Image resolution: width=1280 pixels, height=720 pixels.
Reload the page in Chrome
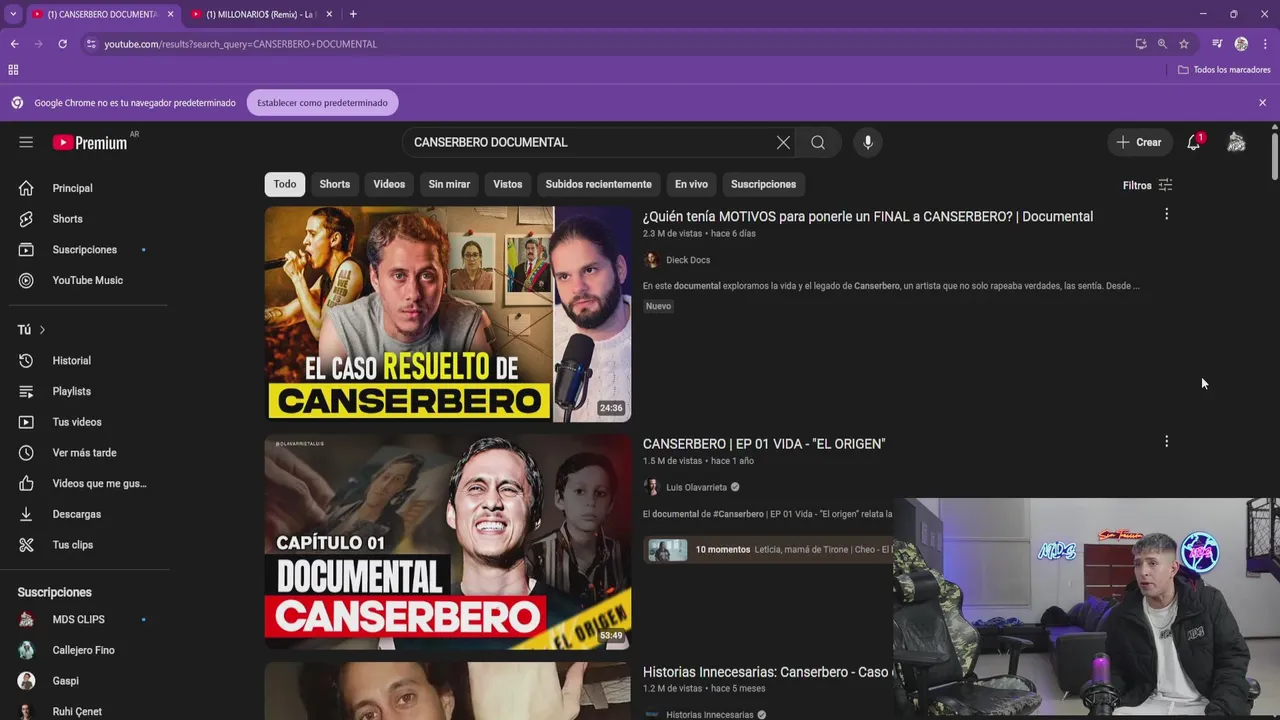pyautogui.click(x=62, y=44)
